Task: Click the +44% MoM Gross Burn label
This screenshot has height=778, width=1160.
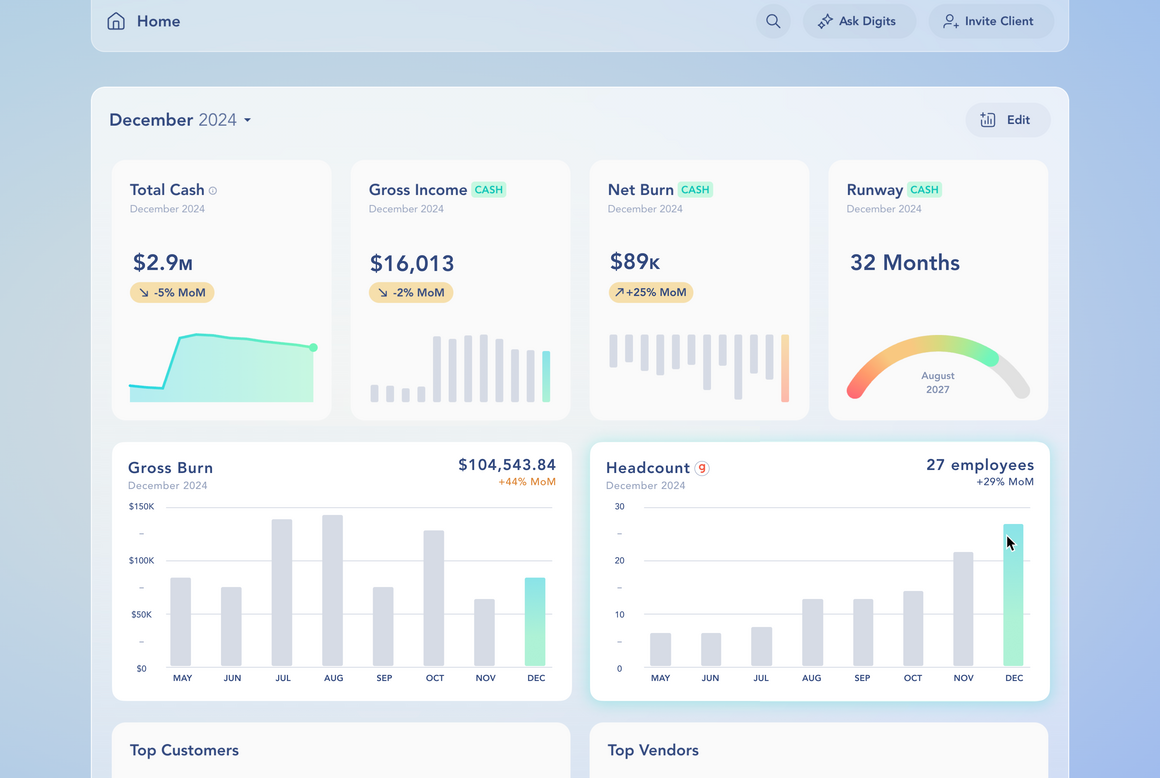Action: coord(527,482)
